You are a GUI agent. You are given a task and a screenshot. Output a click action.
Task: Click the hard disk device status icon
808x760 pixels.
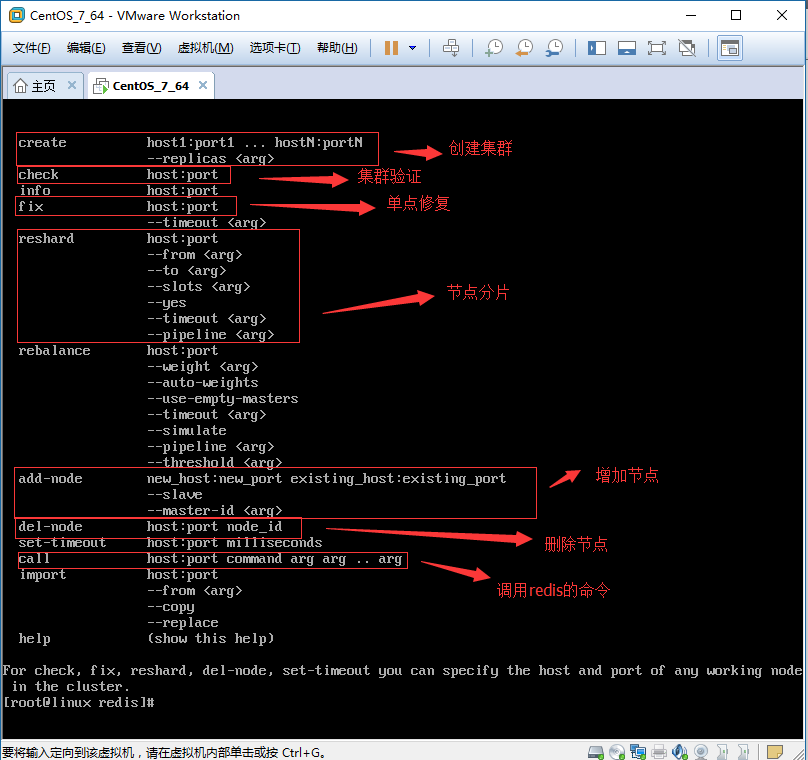pyautogui.click(x=594, y=751)
